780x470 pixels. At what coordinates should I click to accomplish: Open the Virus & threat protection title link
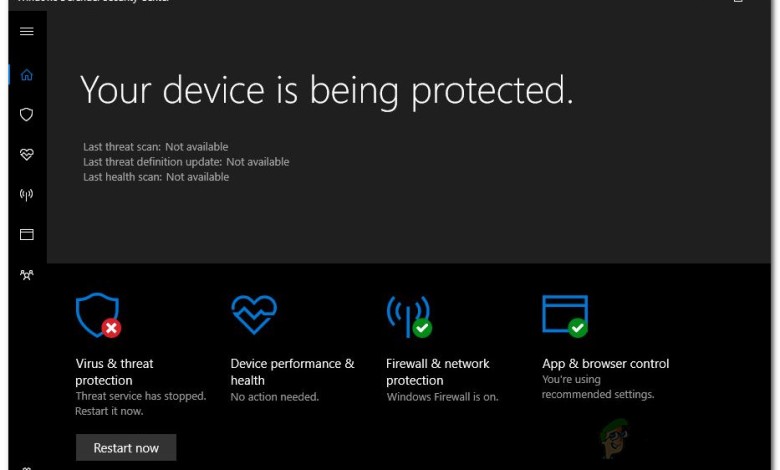tap(114, 372)
